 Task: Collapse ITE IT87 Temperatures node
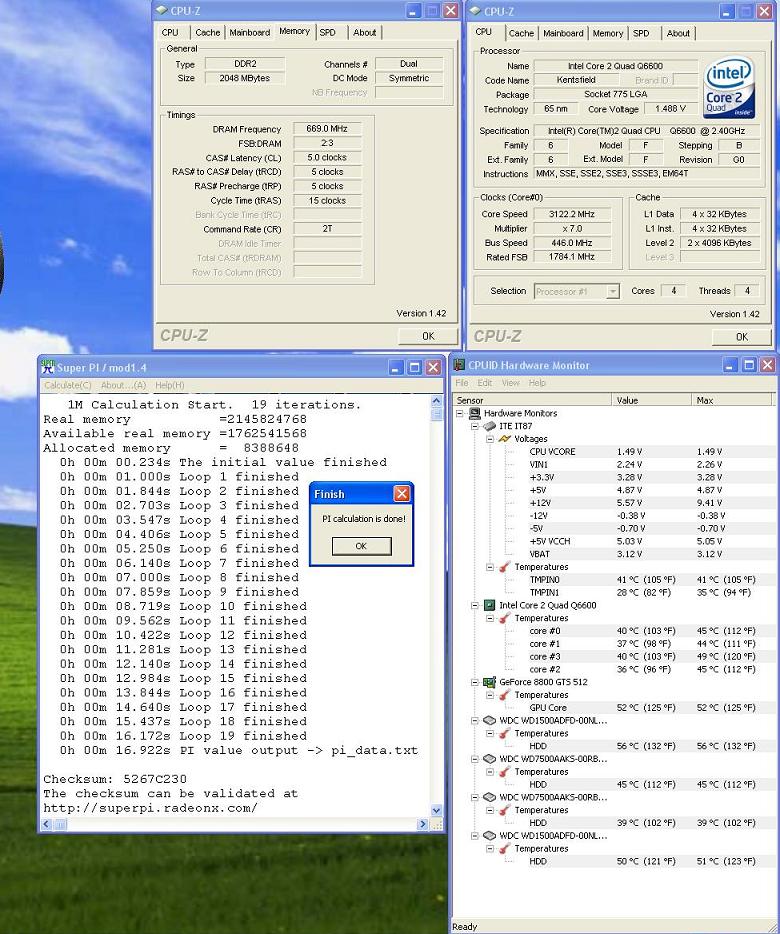(490, 567)
